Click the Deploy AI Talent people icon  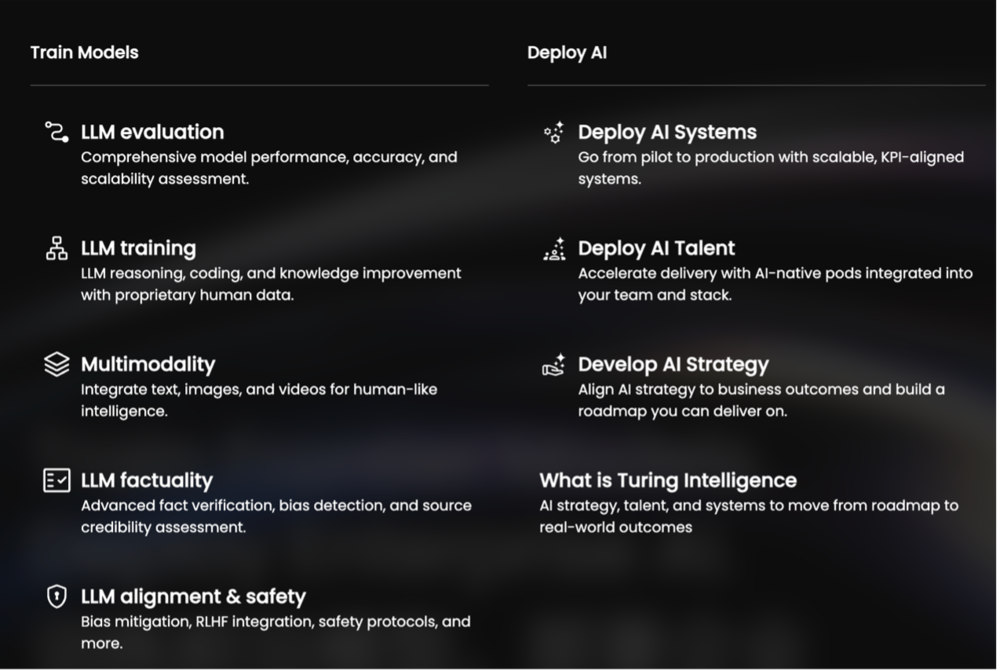(x=553, y=248)
